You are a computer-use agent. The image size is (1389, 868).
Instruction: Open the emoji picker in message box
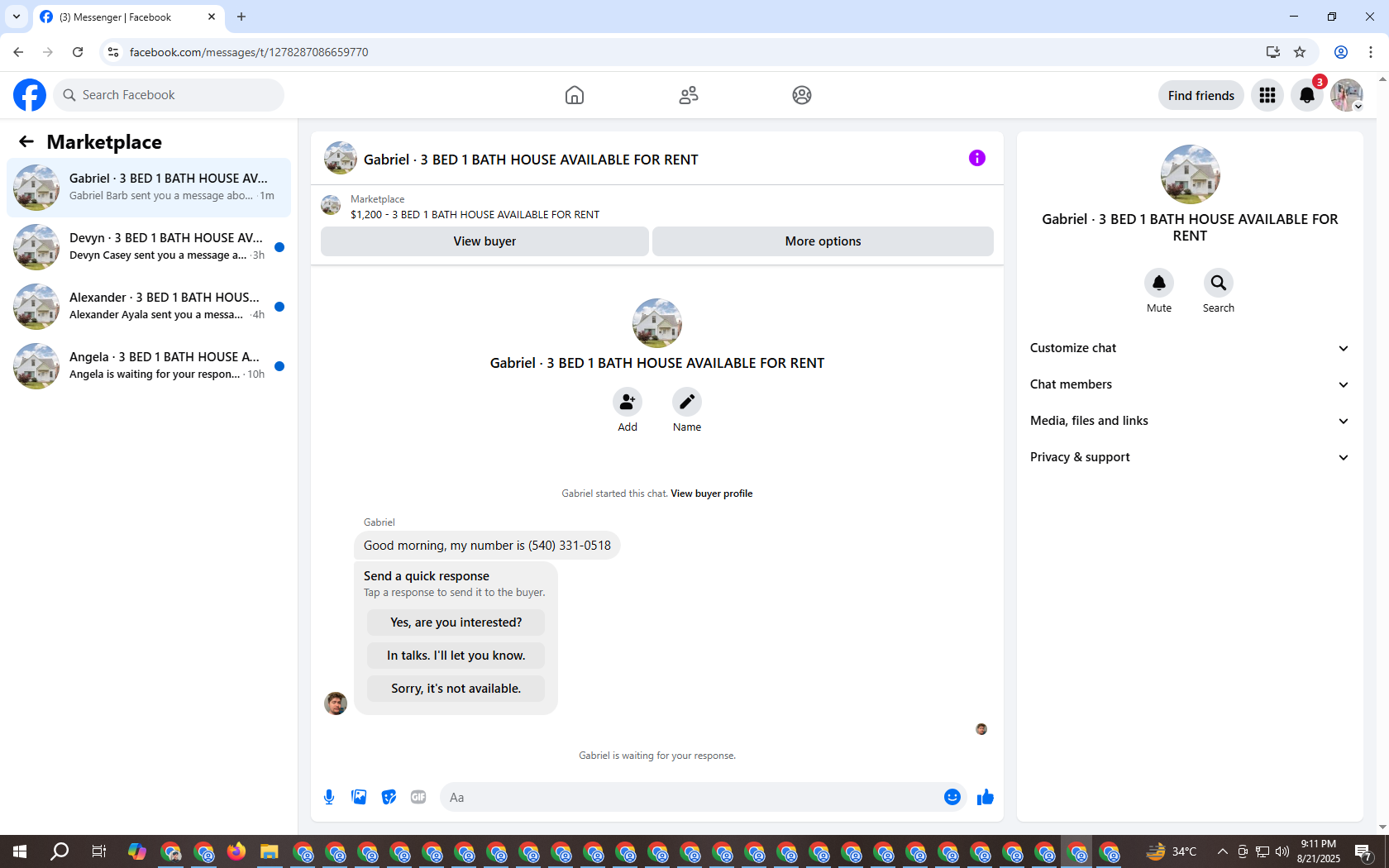click(952, 797)
